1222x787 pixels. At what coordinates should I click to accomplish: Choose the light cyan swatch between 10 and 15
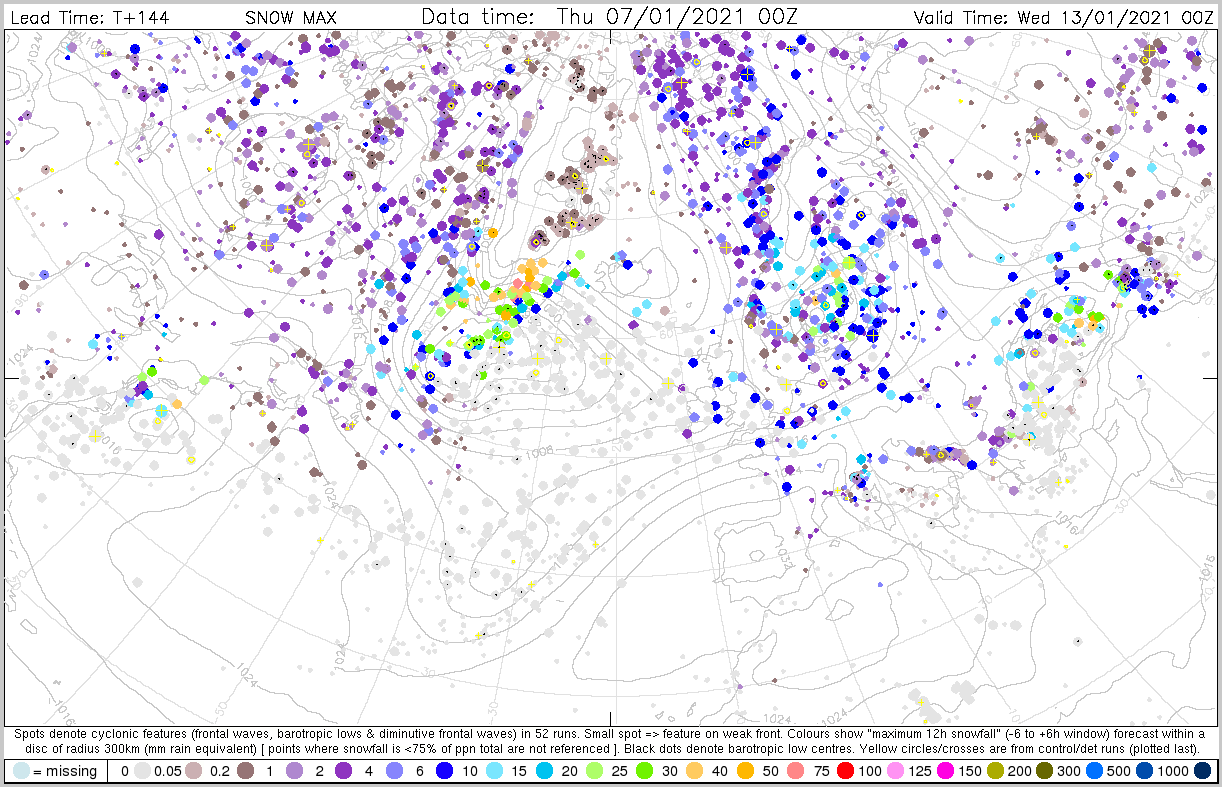pos(494,771)
